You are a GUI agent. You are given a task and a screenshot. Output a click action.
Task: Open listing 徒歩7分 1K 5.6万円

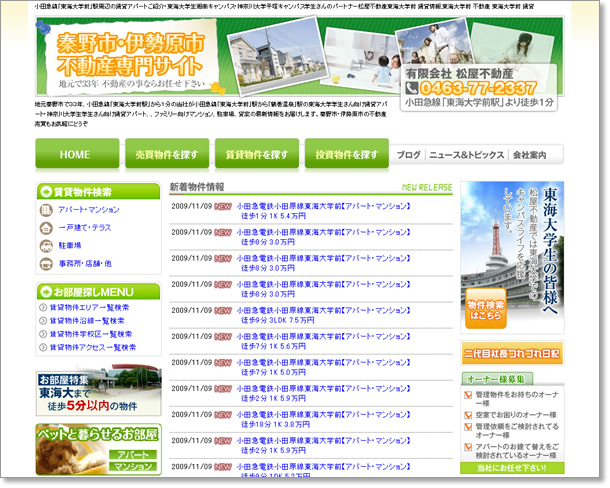(323, 341)
